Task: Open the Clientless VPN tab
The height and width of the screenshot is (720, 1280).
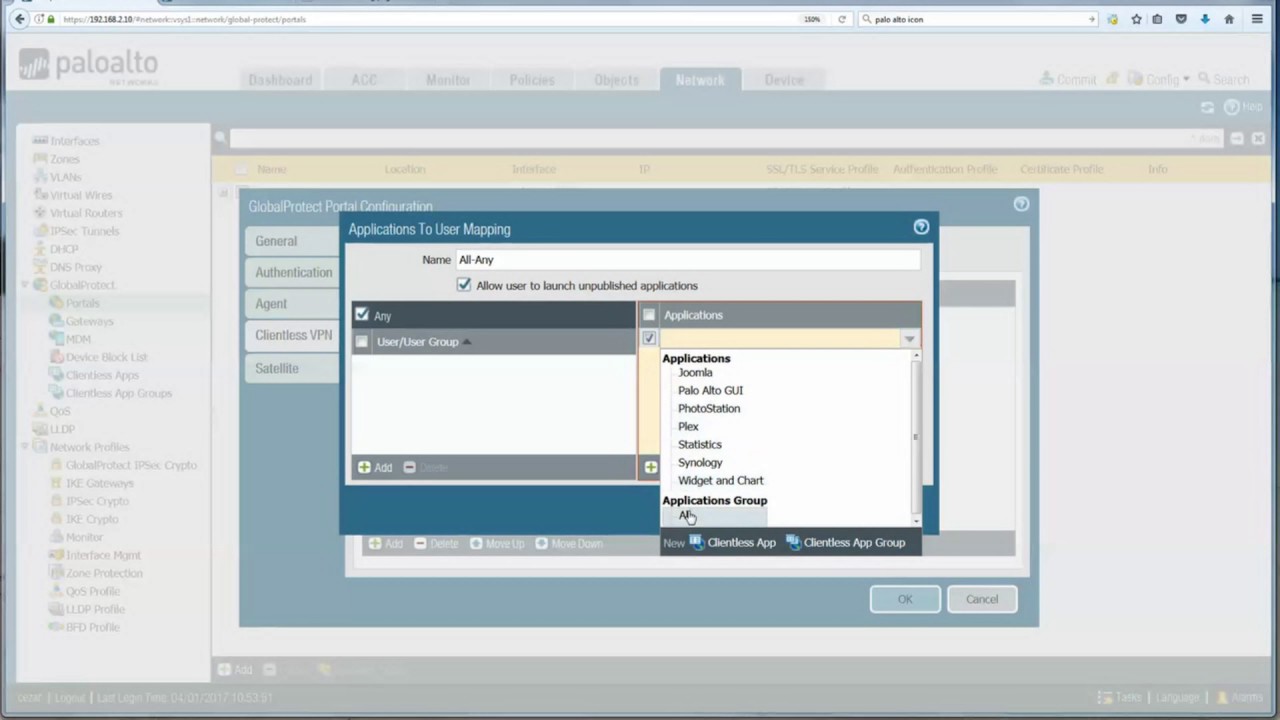Action: [293, 335]
